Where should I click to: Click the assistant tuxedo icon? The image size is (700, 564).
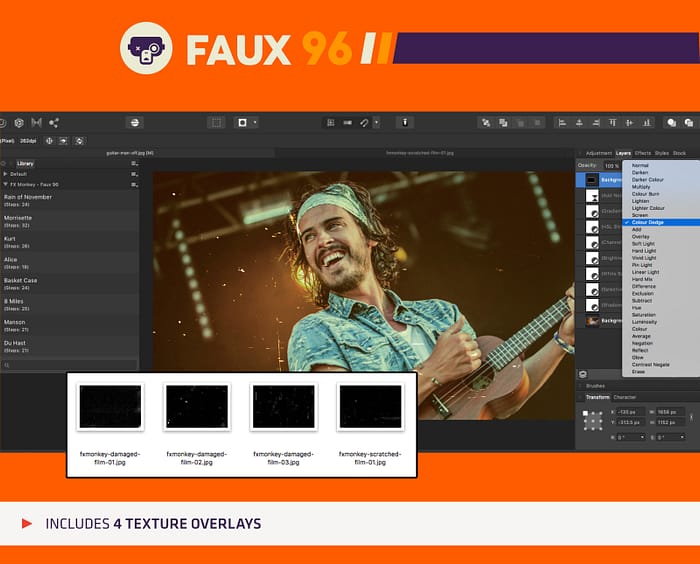[x=405, y=123]
